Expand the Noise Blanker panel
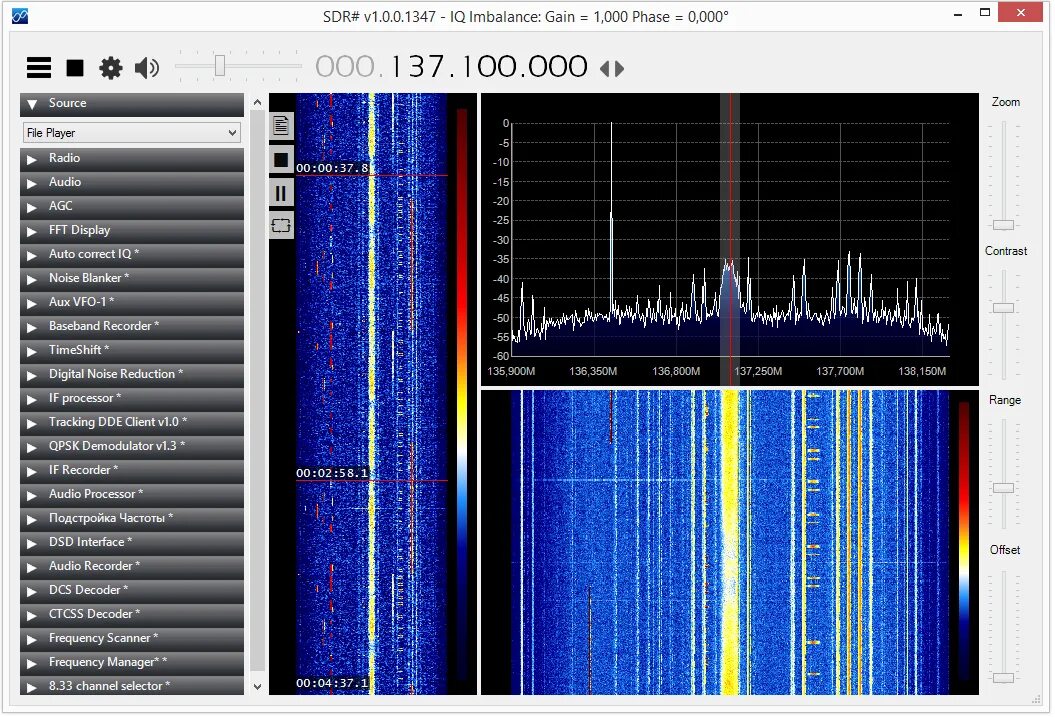This screenshot has height=717, width=1055. click(132, 278)
